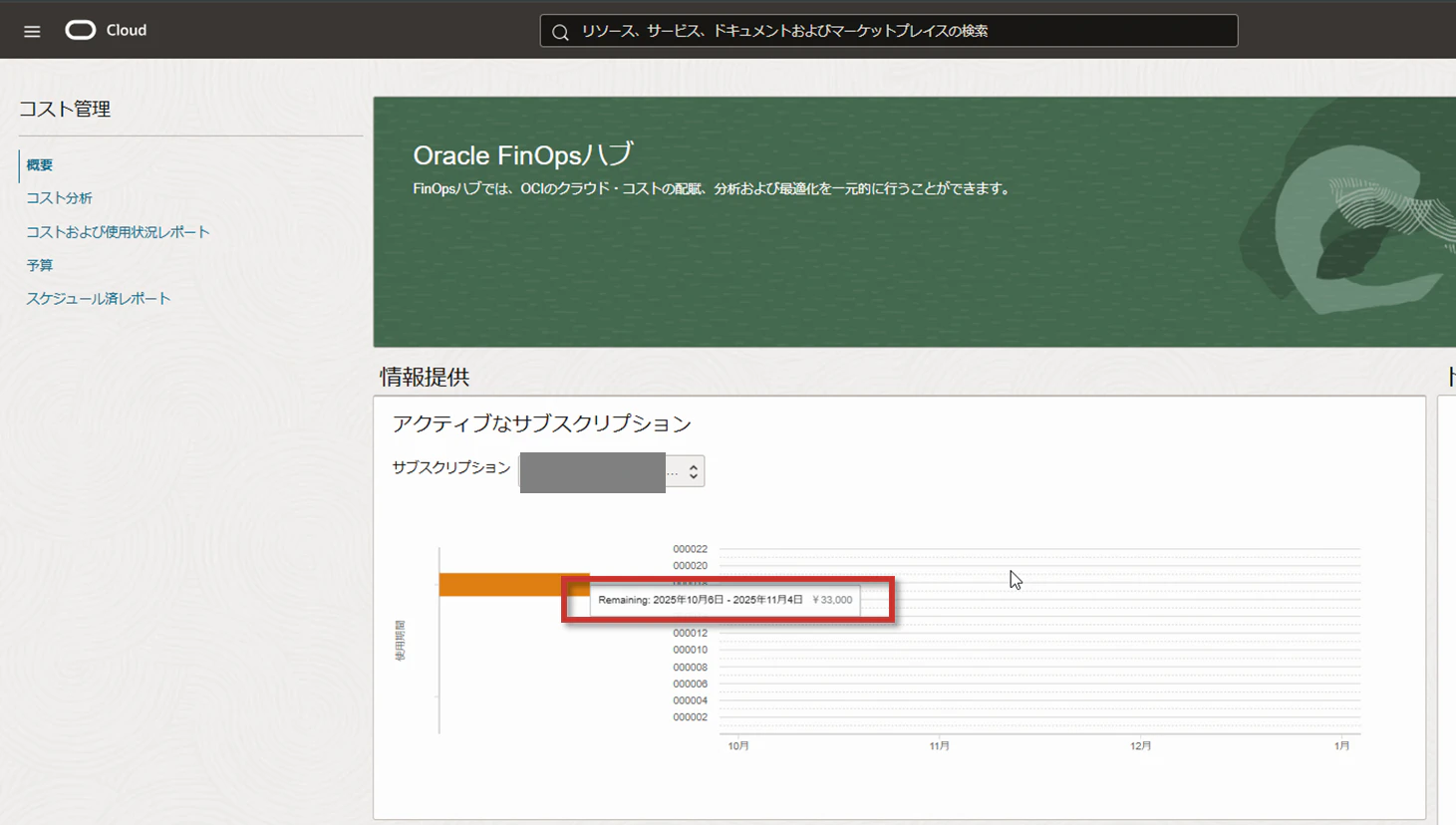Focus the resource and service search field

point(889,31)
